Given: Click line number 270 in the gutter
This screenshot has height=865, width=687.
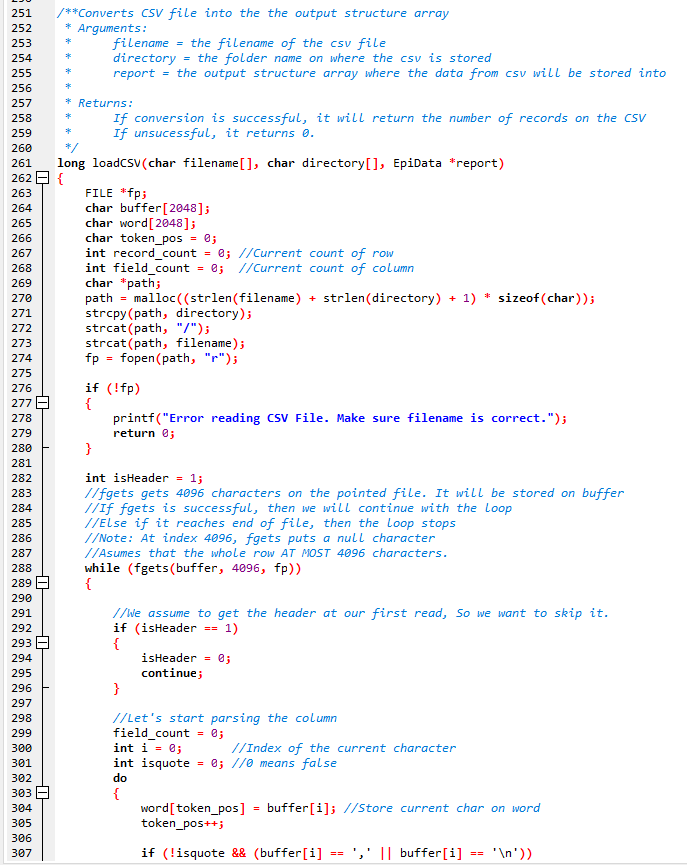Looking at the screenshot, I should point(22,298).
